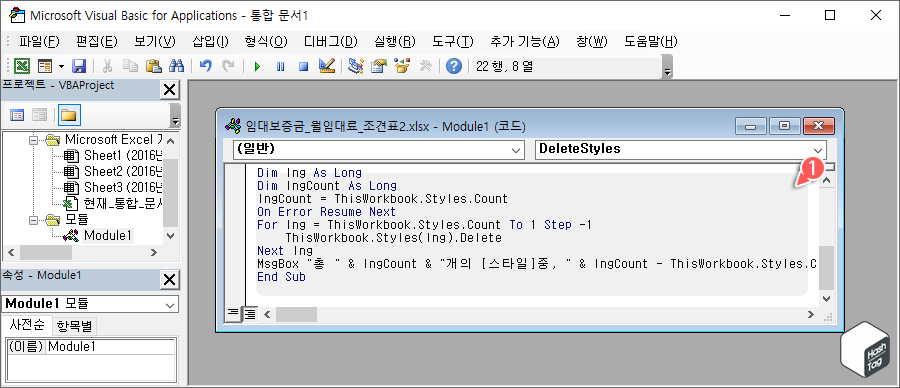Open Find with binoculars icon

[177, 66]
